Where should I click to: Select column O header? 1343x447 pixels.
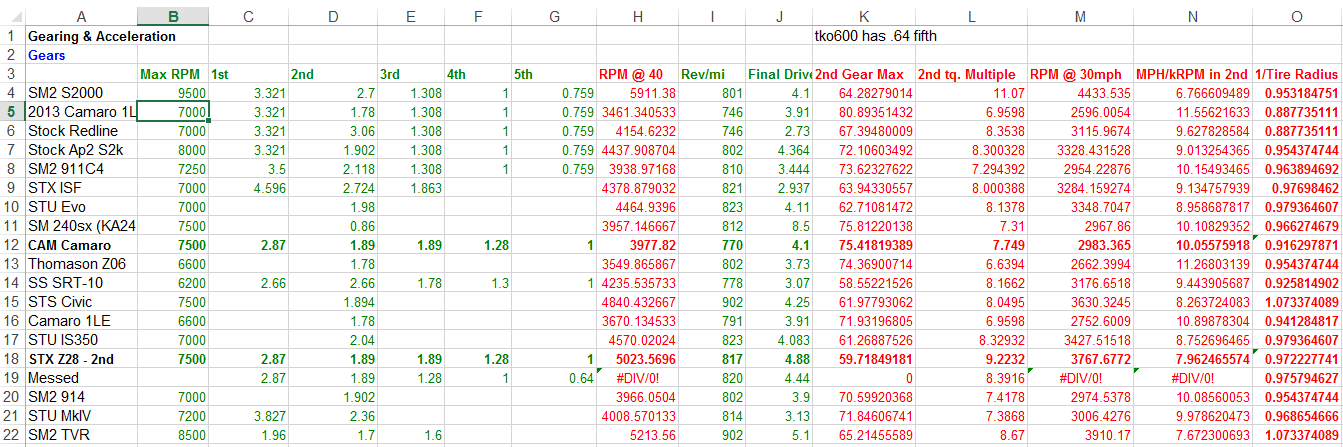[x=1297, y=15]
